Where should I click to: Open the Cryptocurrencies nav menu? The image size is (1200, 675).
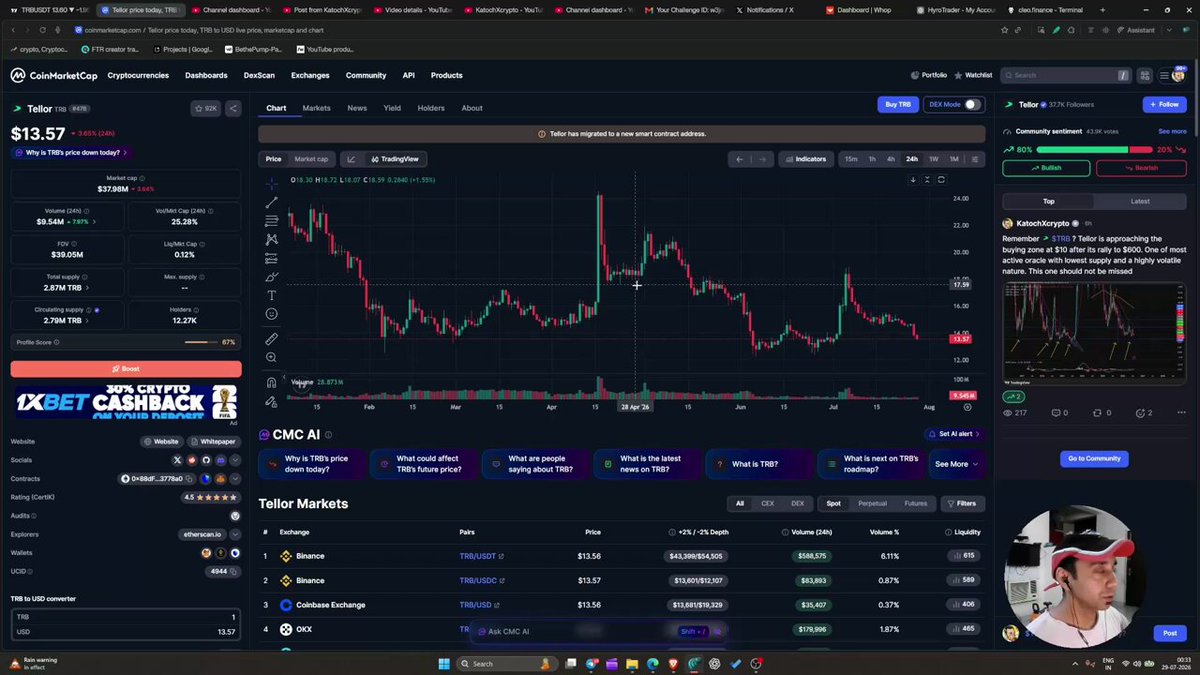(x=138, y=75)
